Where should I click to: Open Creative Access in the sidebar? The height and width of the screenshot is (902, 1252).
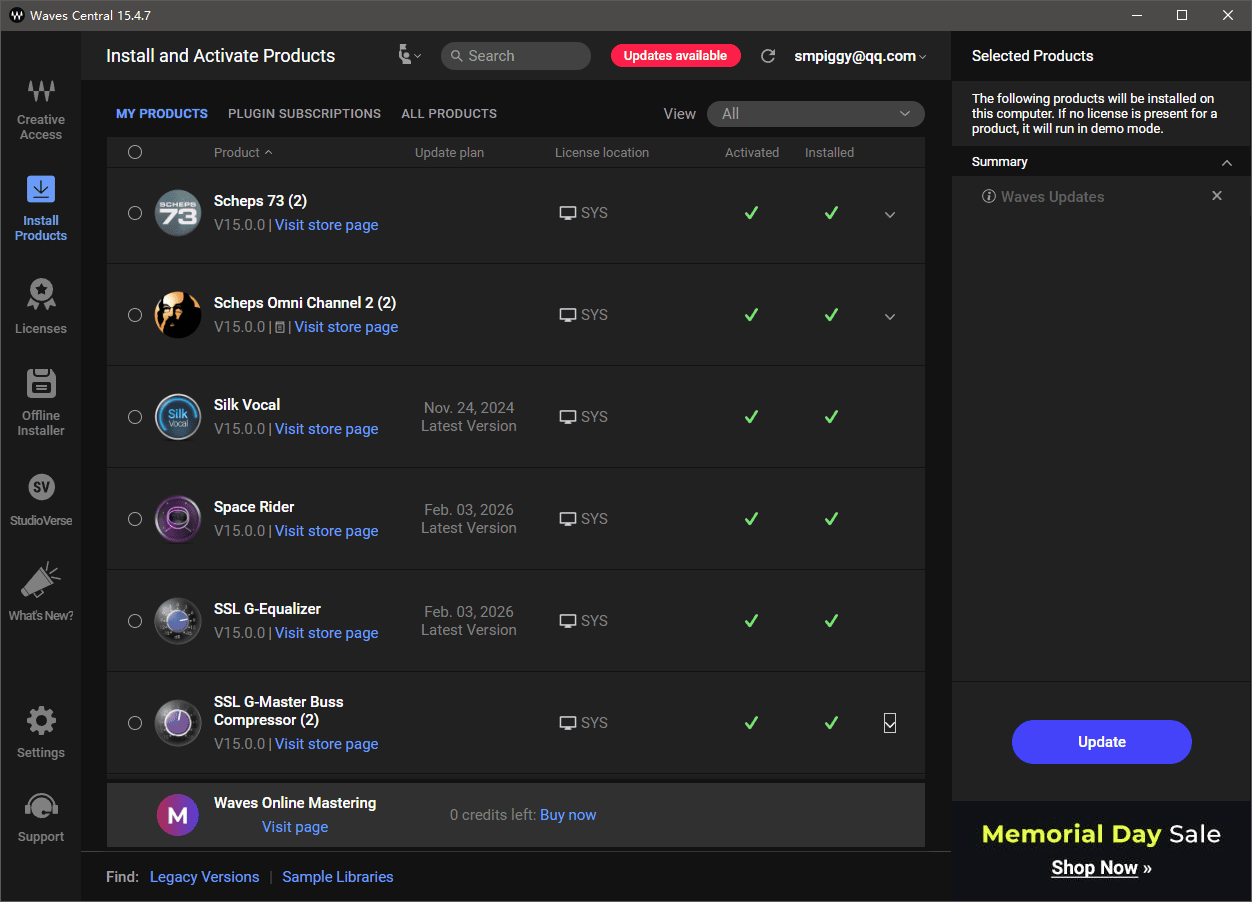pos(41,109)
